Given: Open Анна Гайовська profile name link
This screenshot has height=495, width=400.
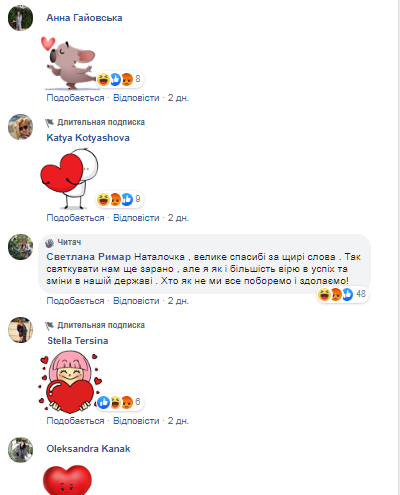Looking at the screenshot, I should pyautogui.click(x=84, y=18).
